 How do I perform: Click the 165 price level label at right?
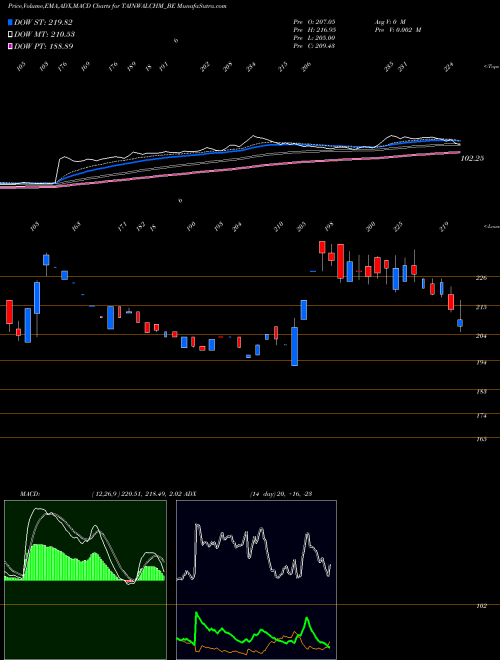tap(482, 439)
